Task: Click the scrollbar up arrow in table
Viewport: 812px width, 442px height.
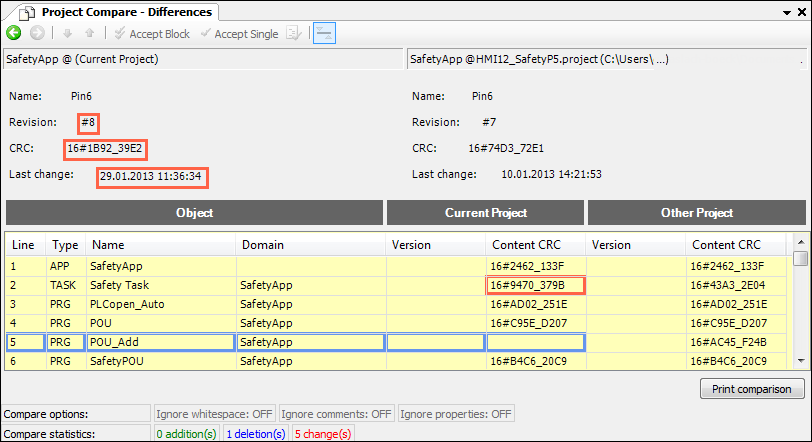Action: [800, 242]
